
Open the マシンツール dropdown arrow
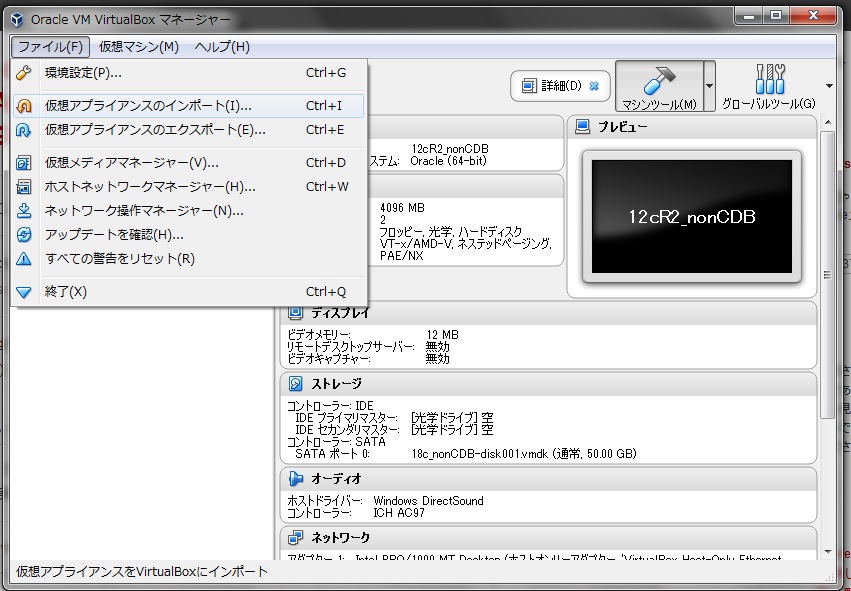(x=709, y=86)
